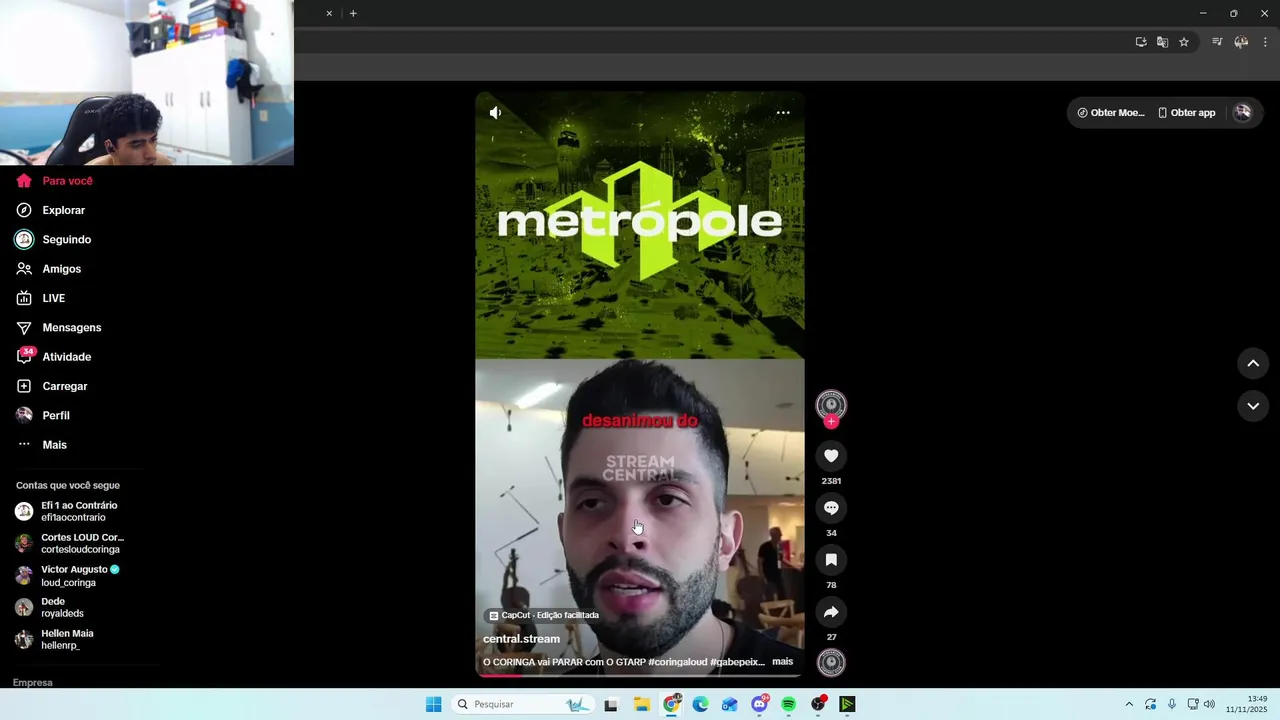Open the spinning sound disc below share
The width and height of the screenshot is (1280, 720).
[x=831, y=662]
